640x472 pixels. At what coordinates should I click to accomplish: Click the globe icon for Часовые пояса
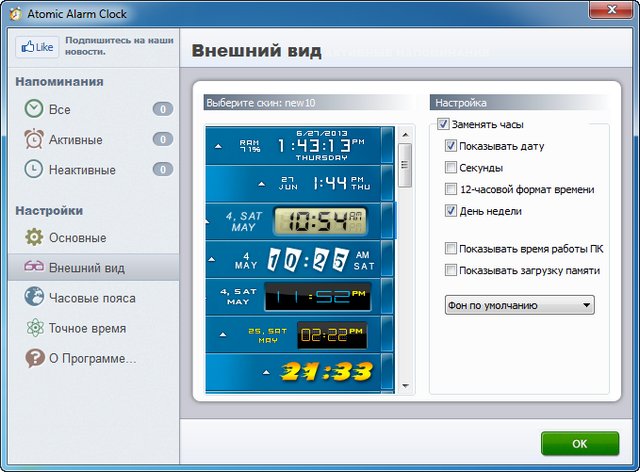tap(34, 298)
